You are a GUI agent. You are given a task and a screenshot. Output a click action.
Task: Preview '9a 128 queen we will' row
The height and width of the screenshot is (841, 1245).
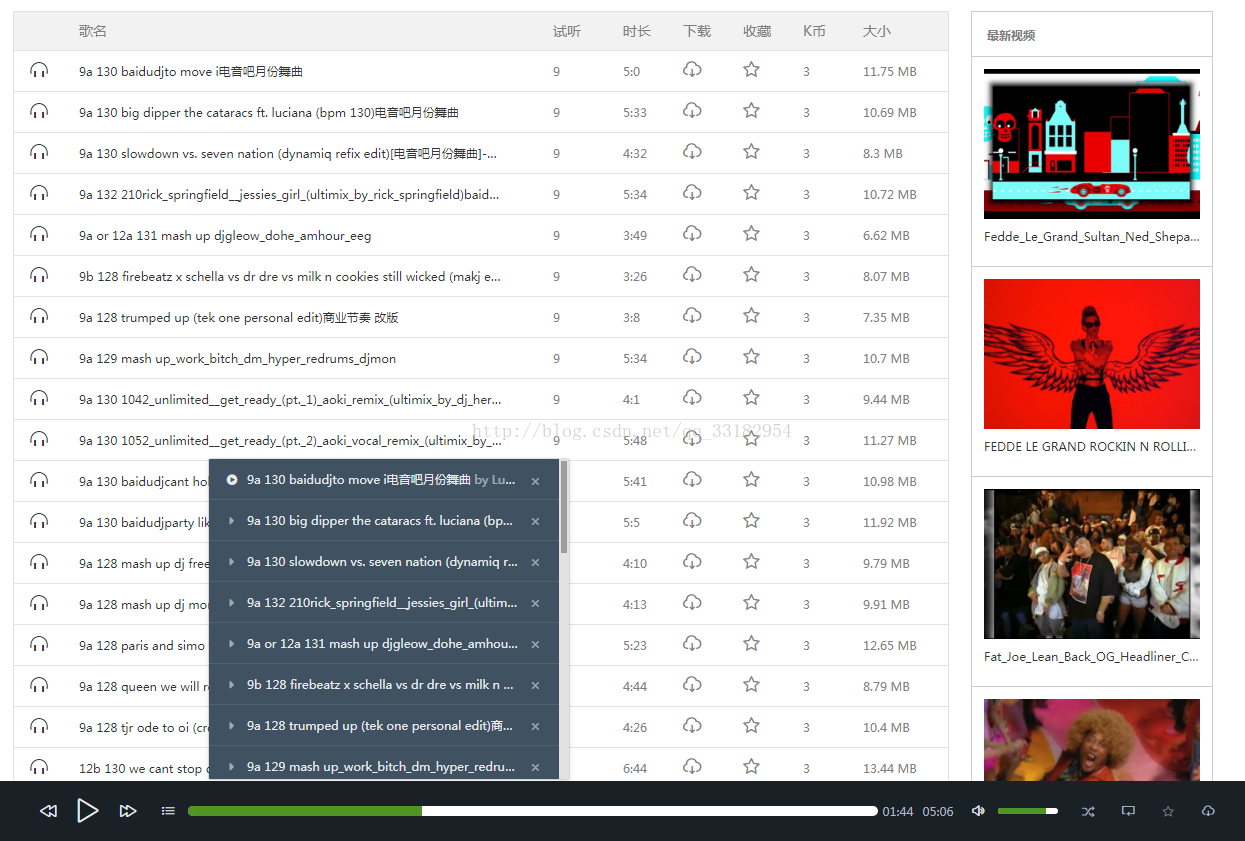point(39,685)
